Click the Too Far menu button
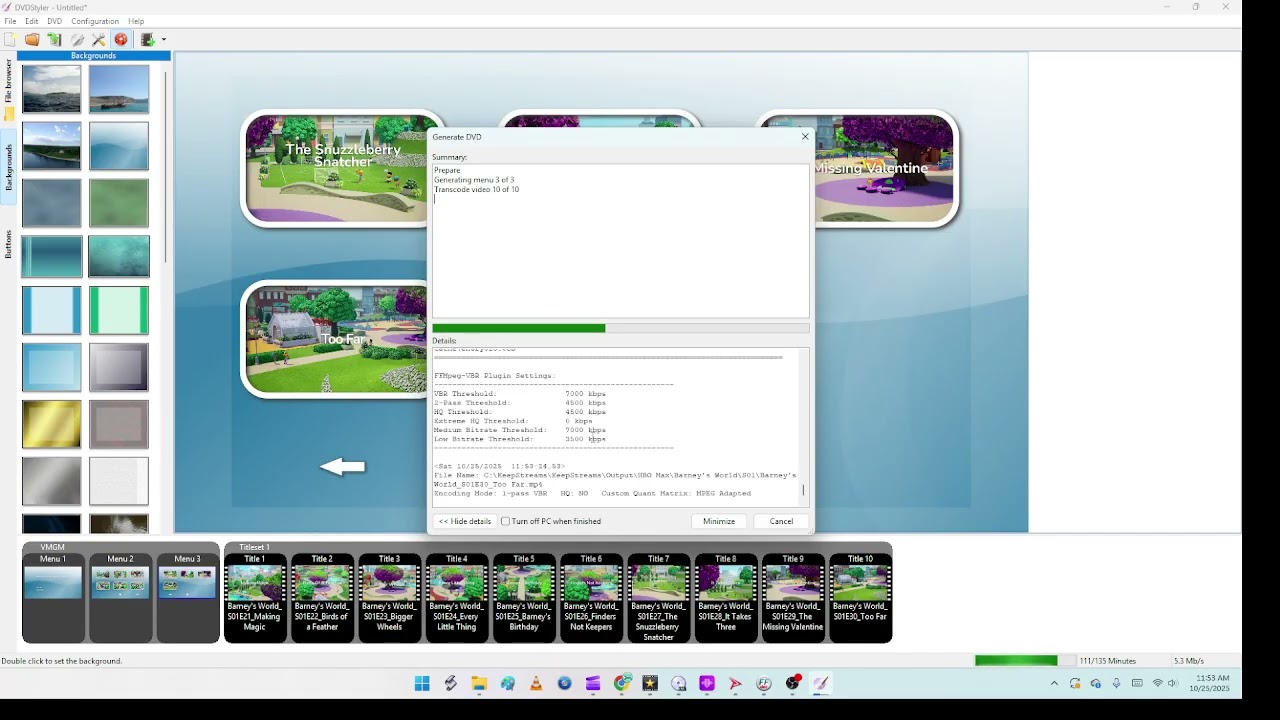 335,339
